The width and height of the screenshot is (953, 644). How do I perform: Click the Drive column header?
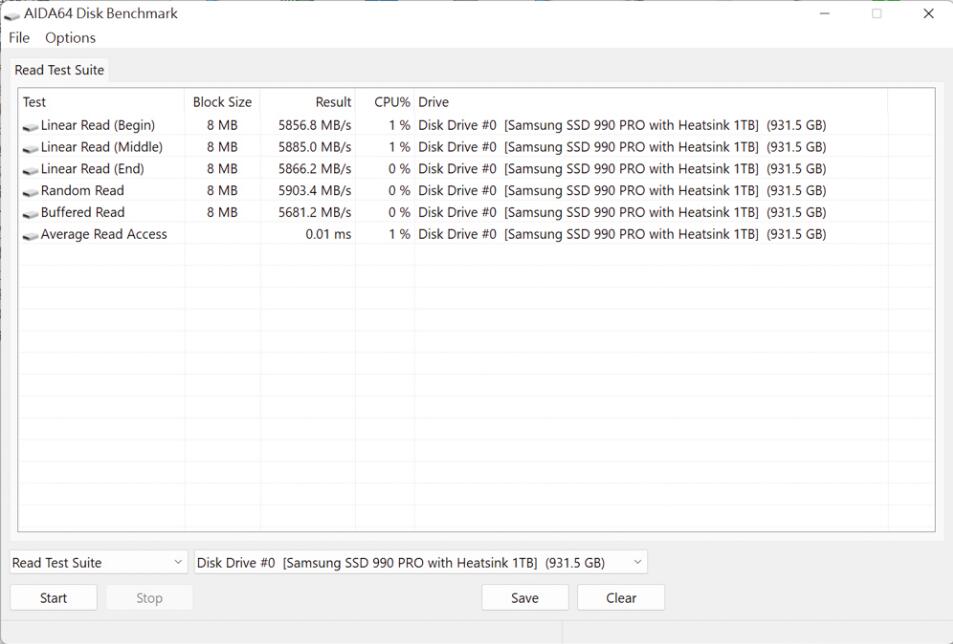point(651,102)
